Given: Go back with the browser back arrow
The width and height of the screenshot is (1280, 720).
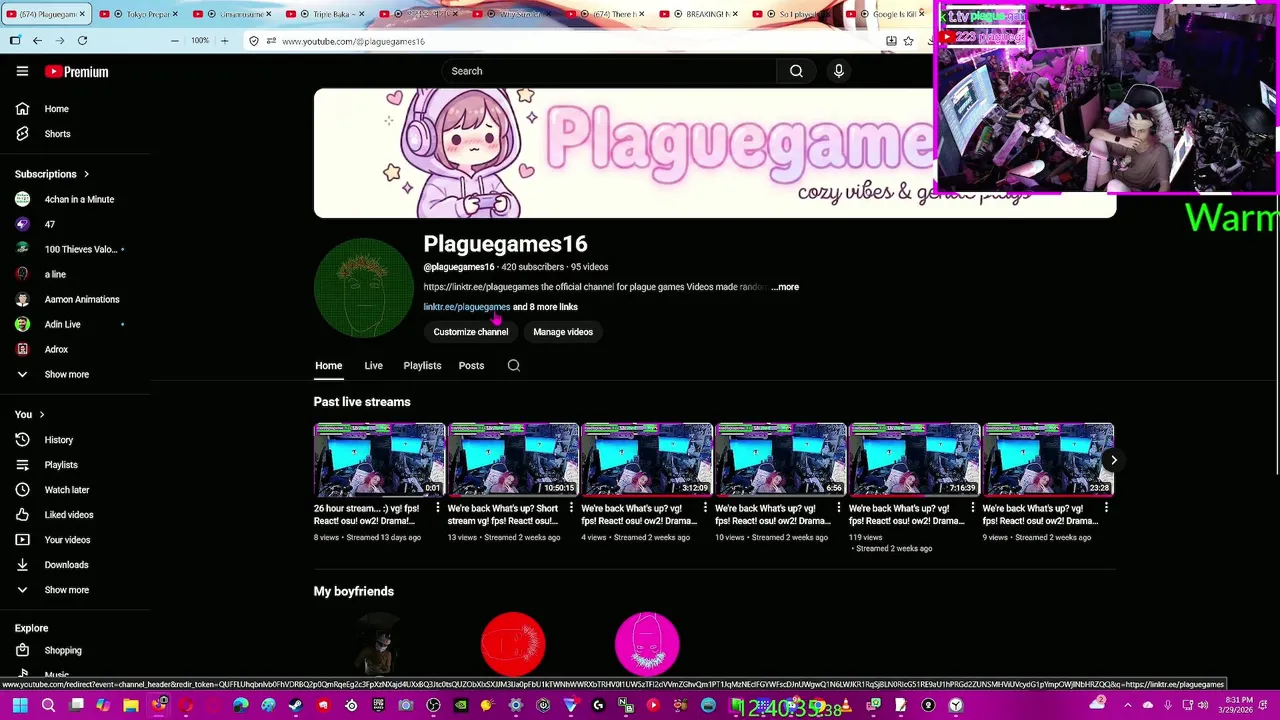Looking at the screenshot, I should point(37,41).
